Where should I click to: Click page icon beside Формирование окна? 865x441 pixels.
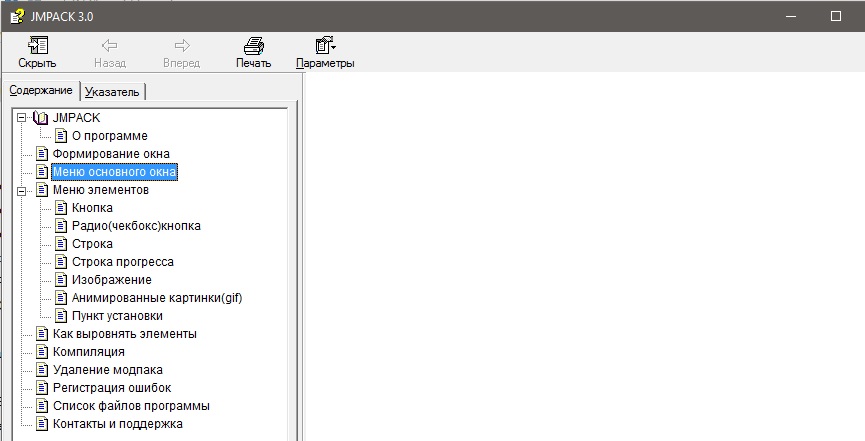click(42, 153)
